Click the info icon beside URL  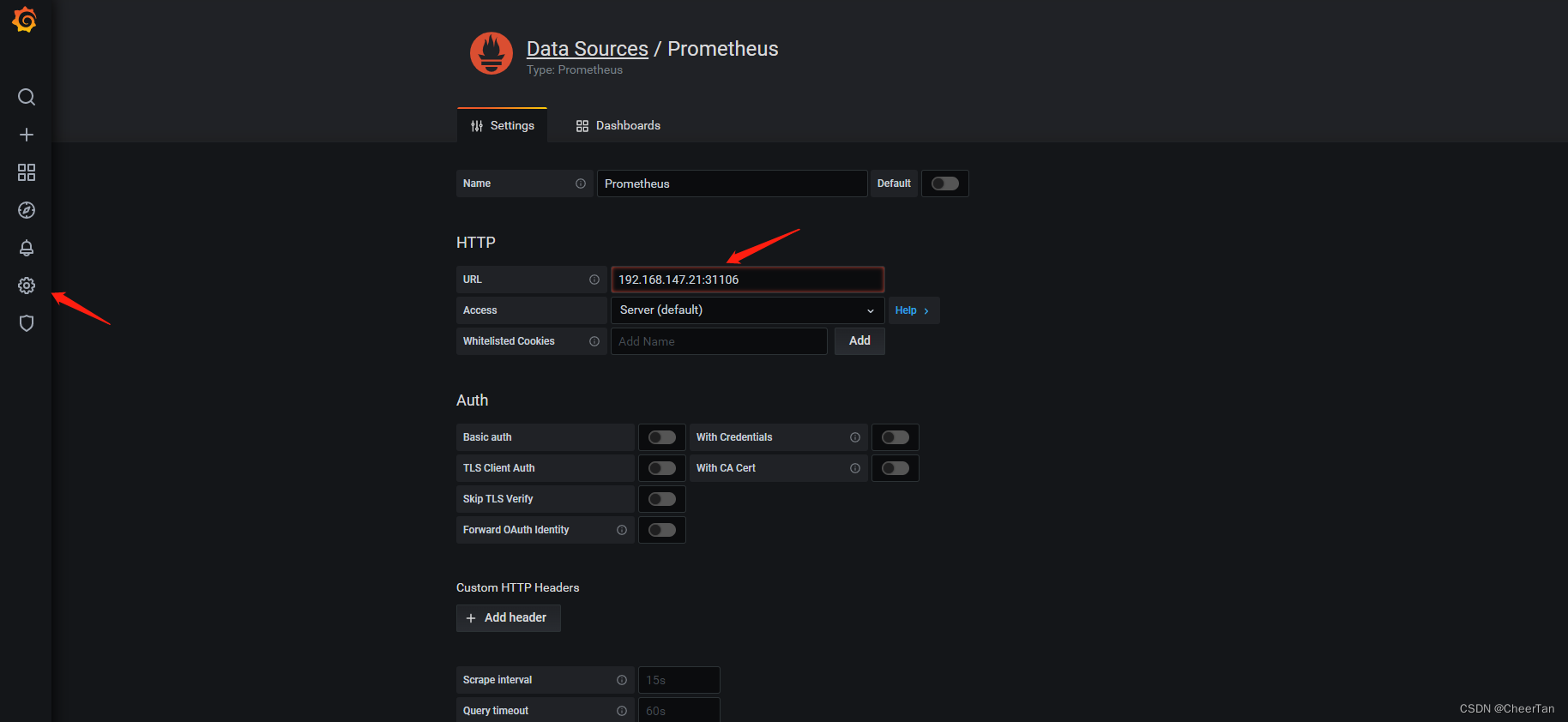tap(594, 280)
